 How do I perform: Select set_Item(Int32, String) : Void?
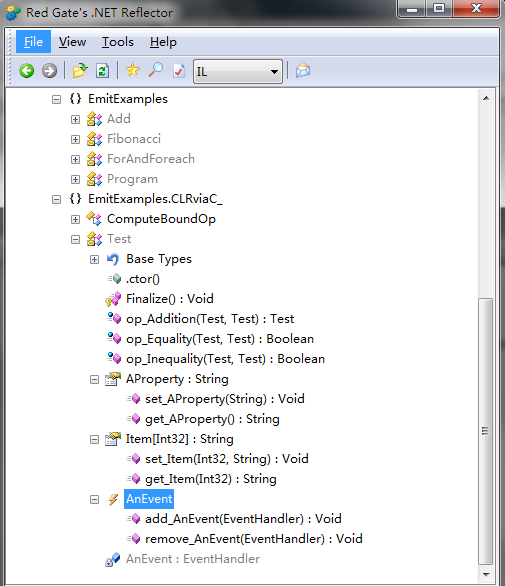227,459
